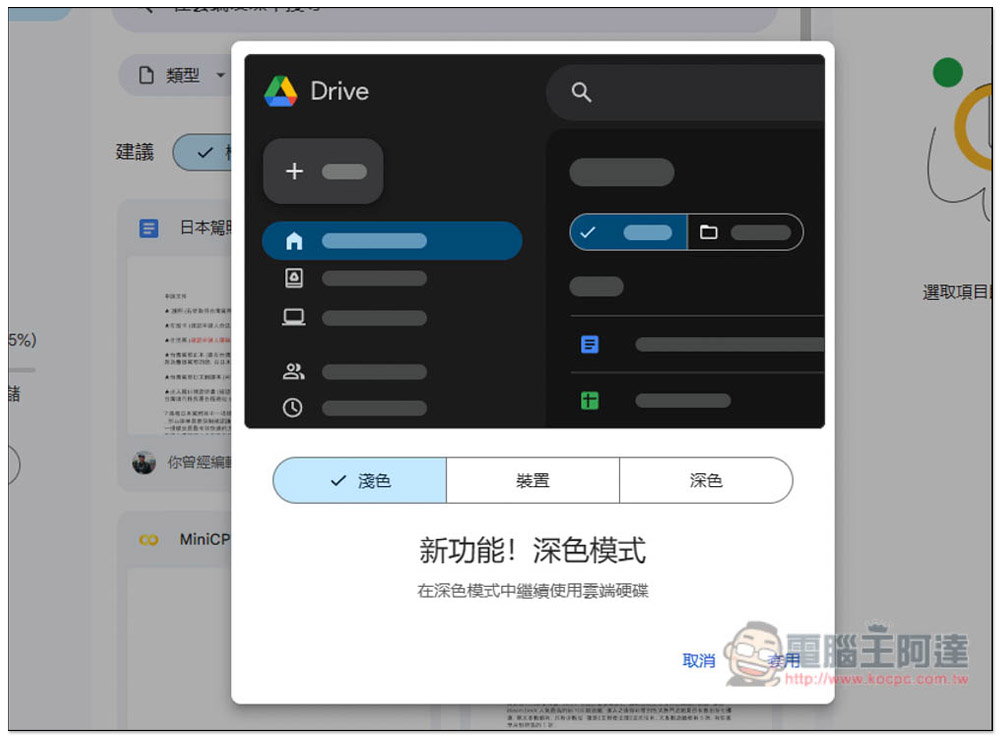
Task: Select the 裝置 theme option
Action: click(x=533, y=480)
